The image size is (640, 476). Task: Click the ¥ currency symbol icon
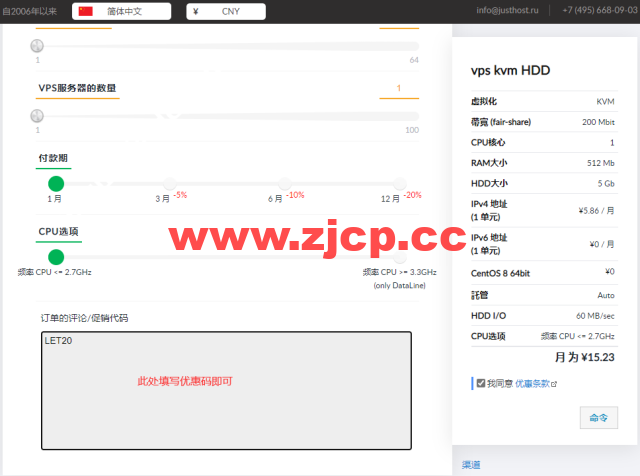(196, 11)
